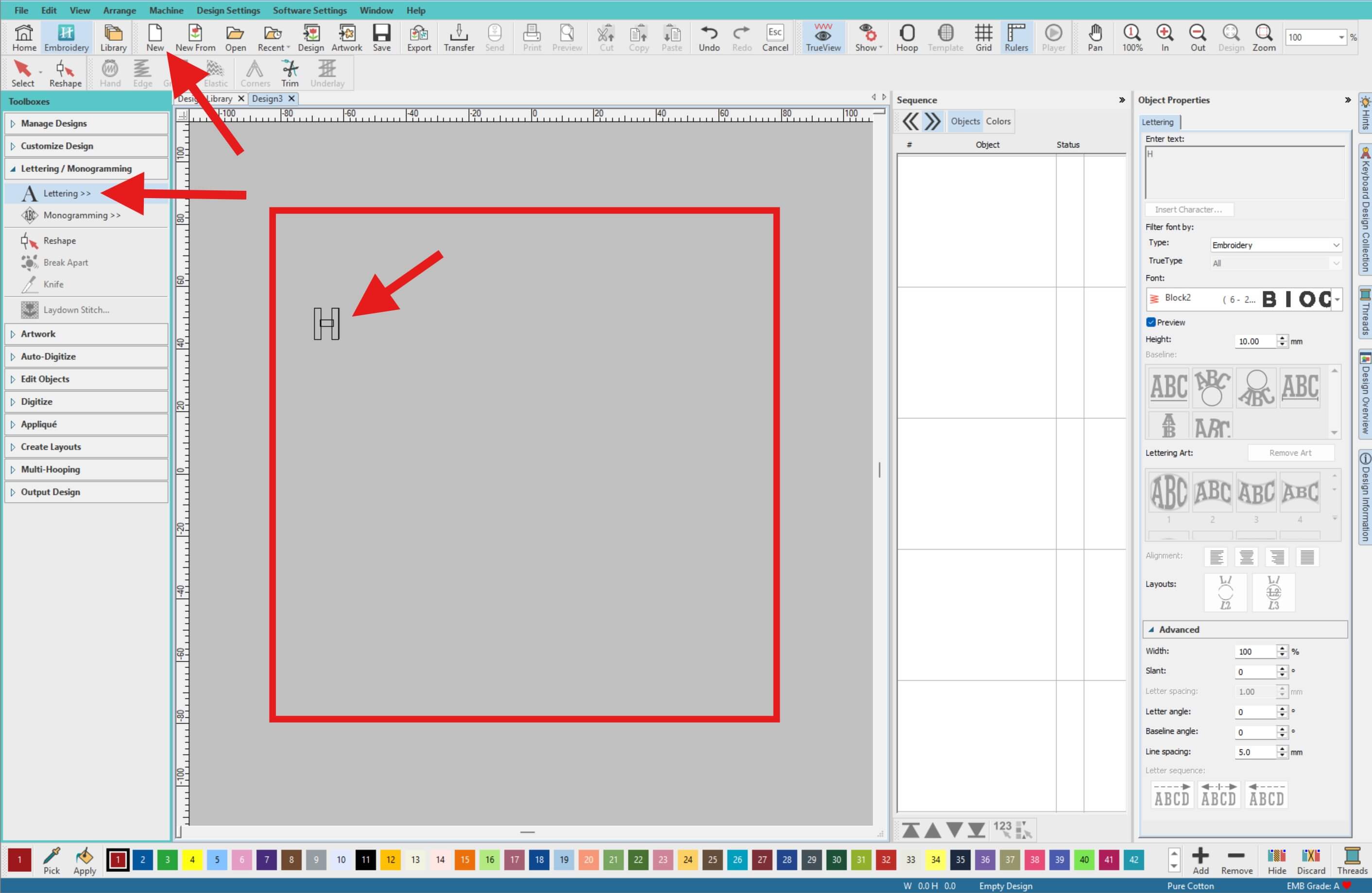
Task: Insert Artwork from the toolbar
Action: point(347,37)
